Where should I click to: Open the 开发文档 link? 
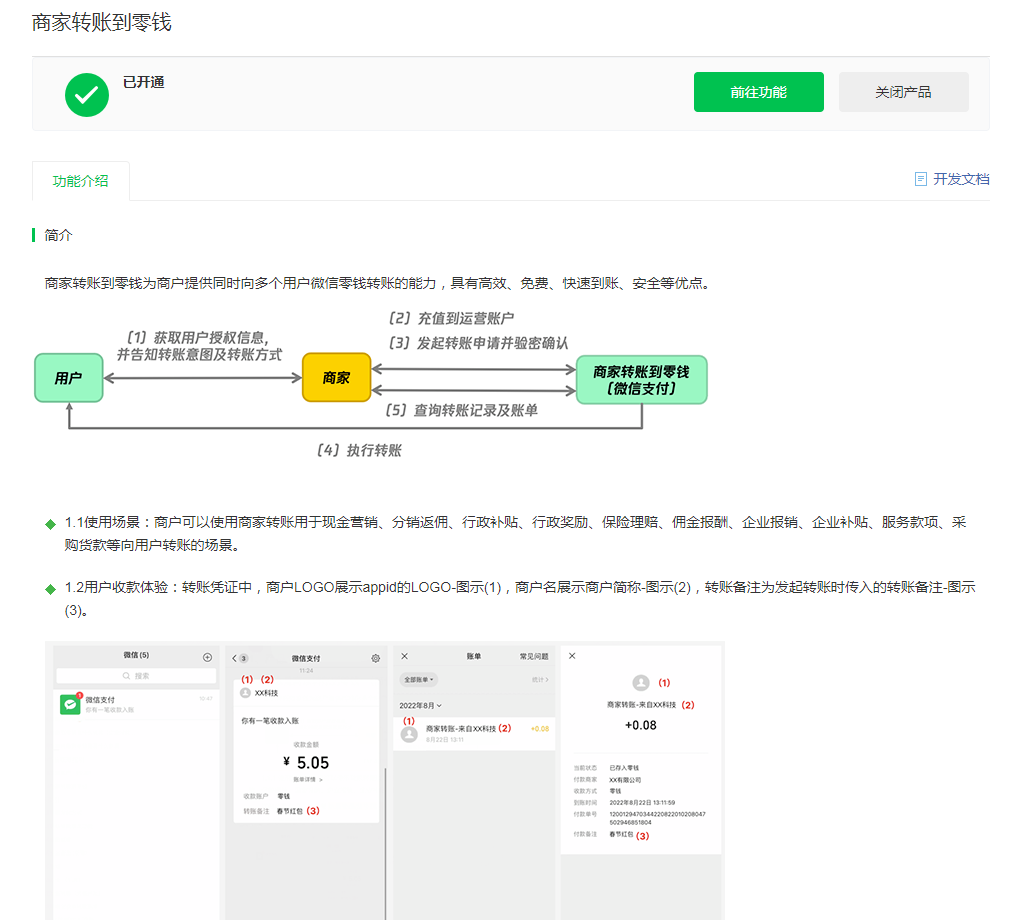961,179
